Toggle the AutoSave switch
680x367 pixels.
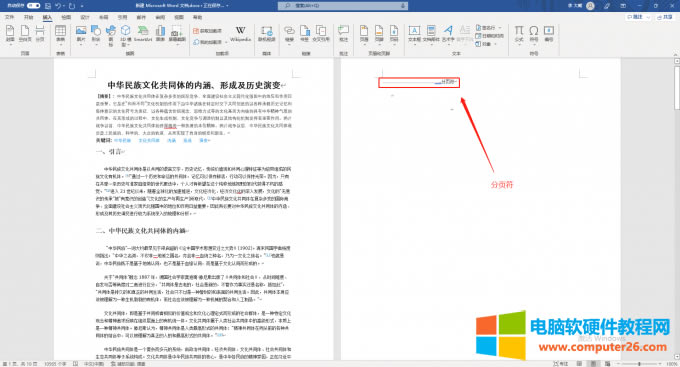click(33, 6)
